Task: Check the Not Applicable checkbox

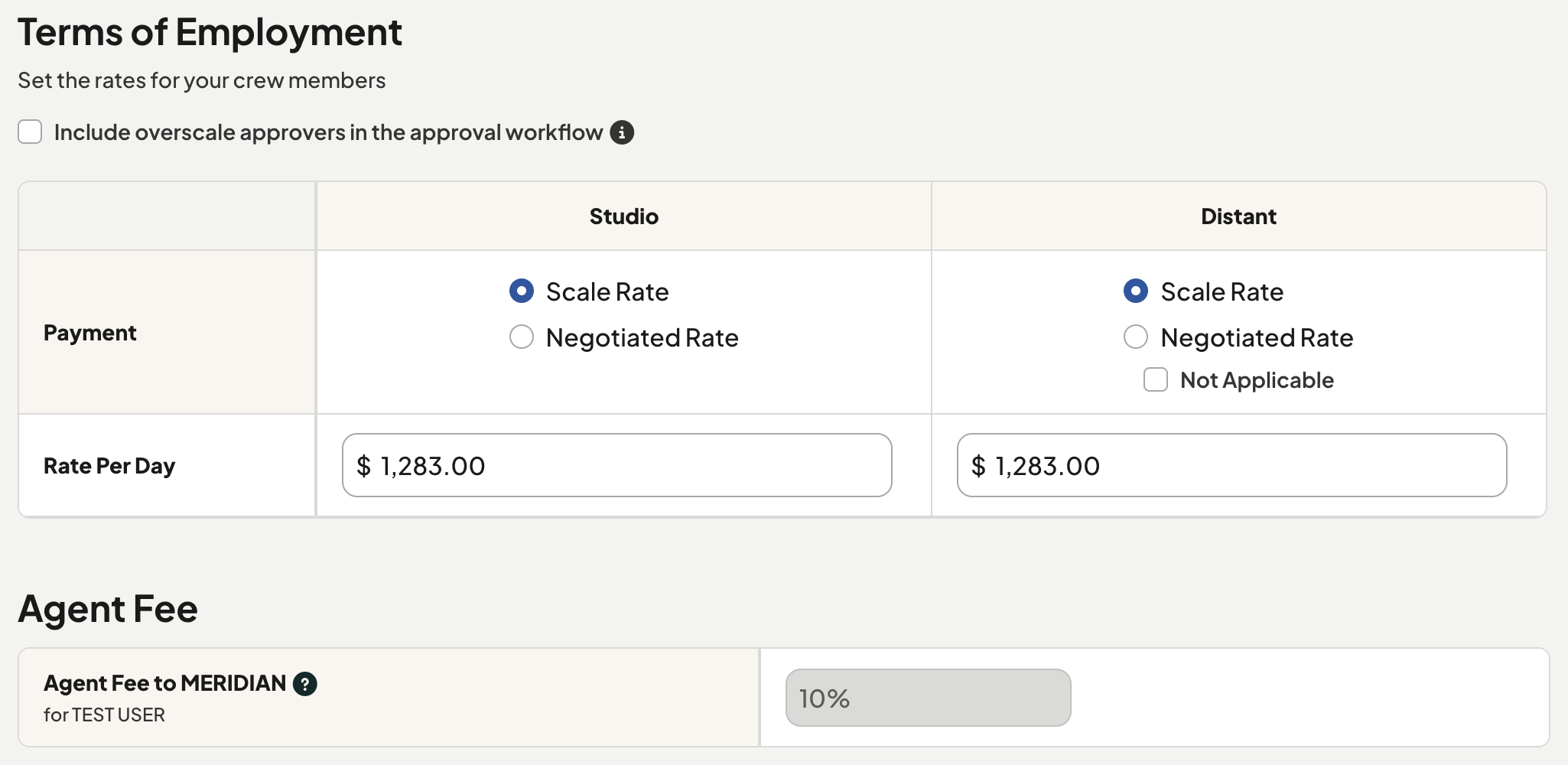Action: [1156, 379]
